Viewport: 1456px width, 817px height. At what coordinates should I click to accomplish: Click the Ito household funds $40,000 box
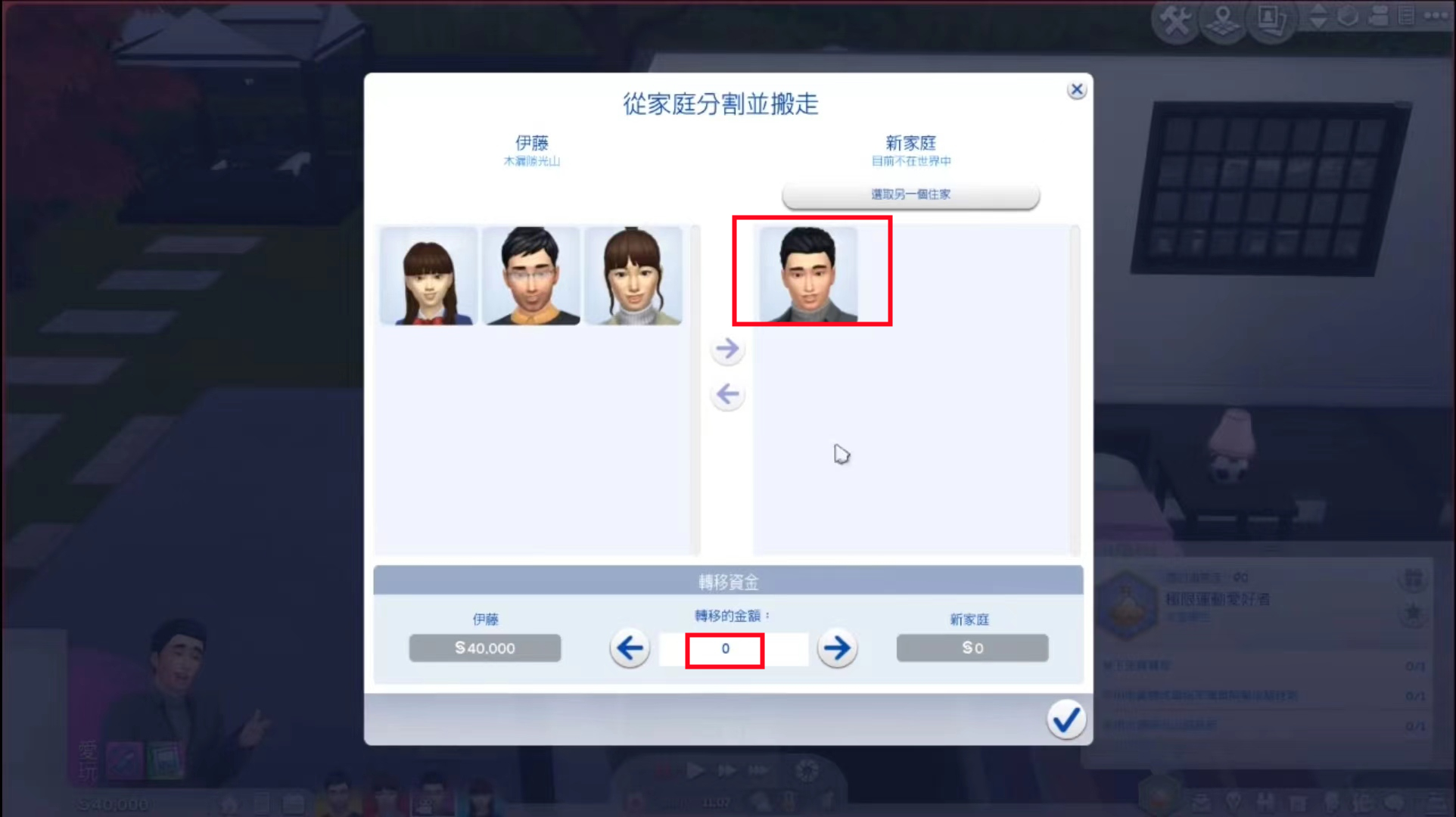click(485, 648)
